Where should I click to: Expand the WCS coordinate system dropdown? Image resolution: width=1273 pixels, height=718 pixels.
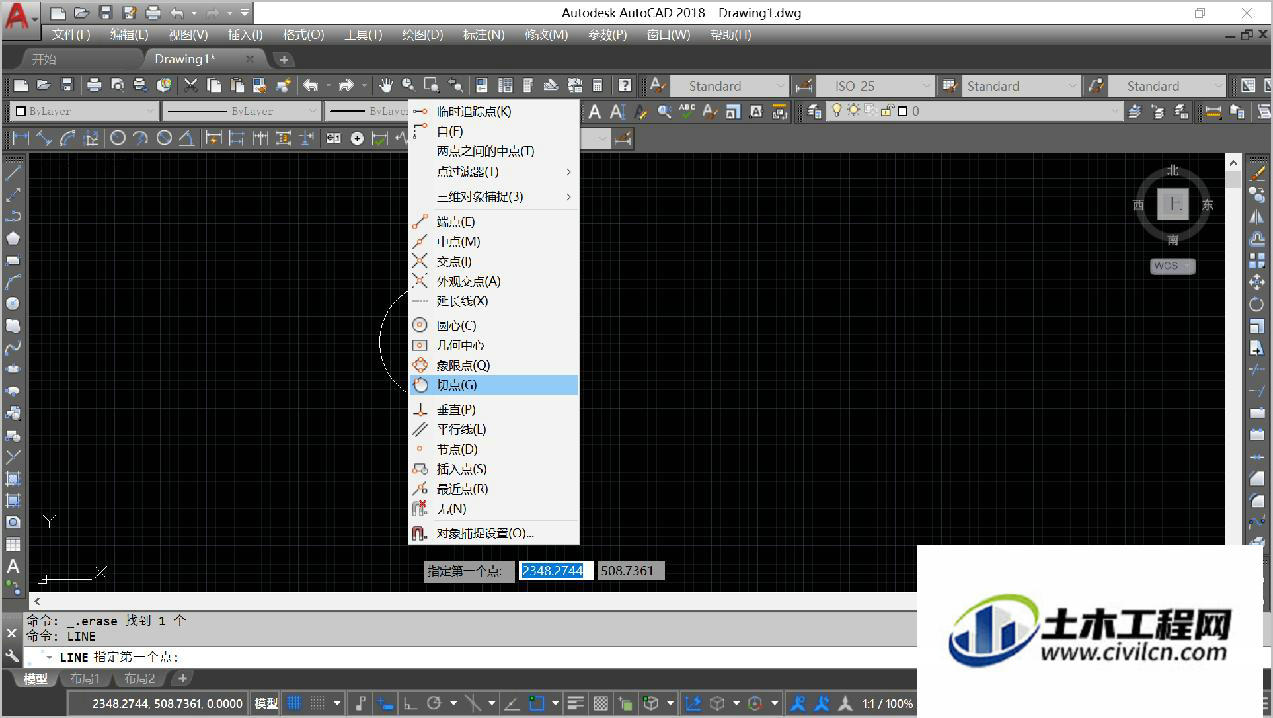(1173, 266)
